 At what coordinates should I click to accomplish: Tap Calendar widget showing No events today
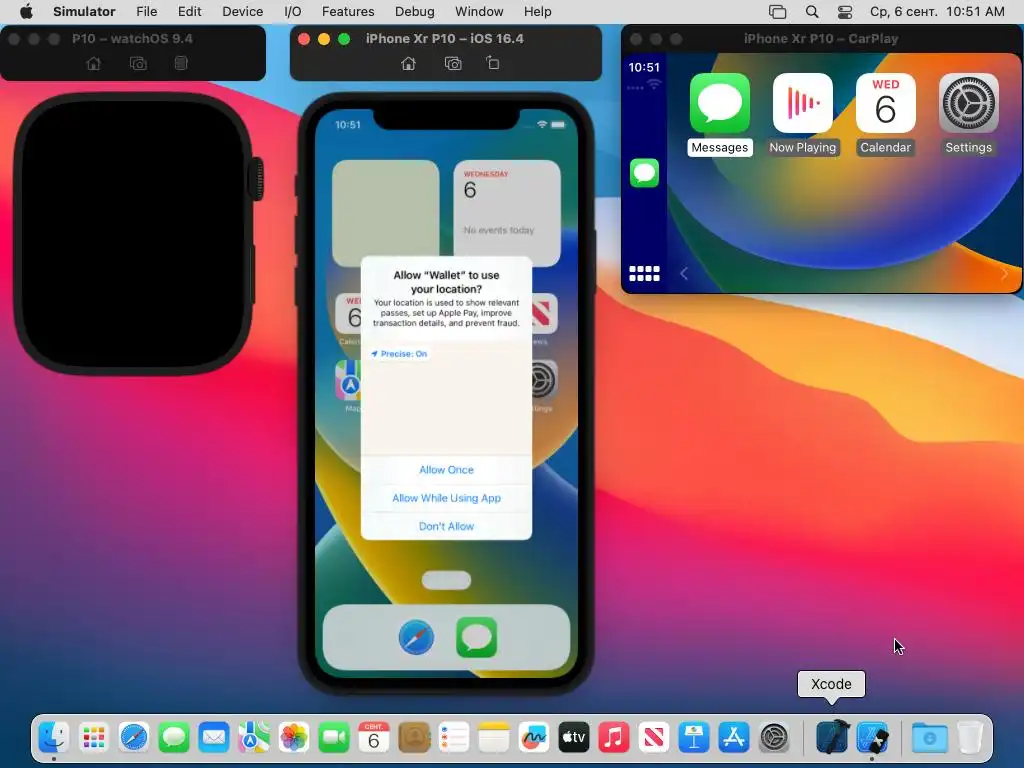[507, 213]
